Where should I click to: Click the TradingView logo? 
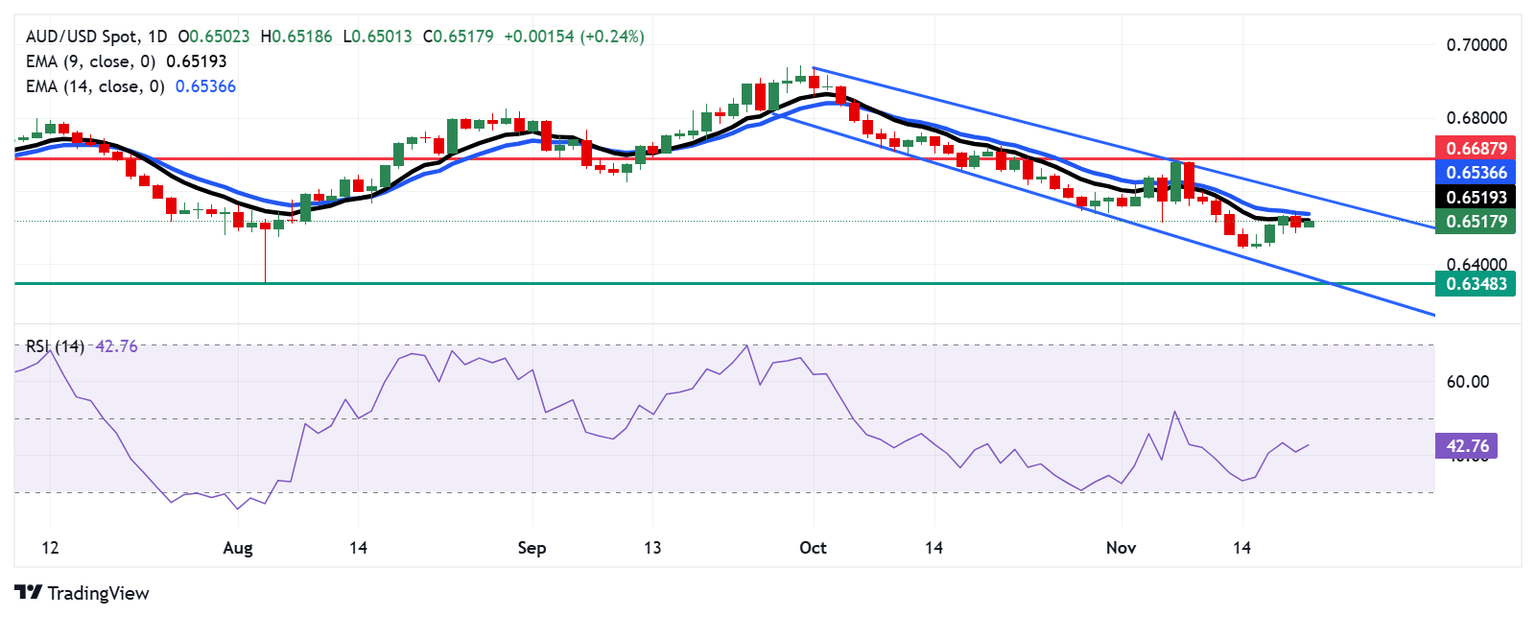pyautogui.click(x=82, y=593)
